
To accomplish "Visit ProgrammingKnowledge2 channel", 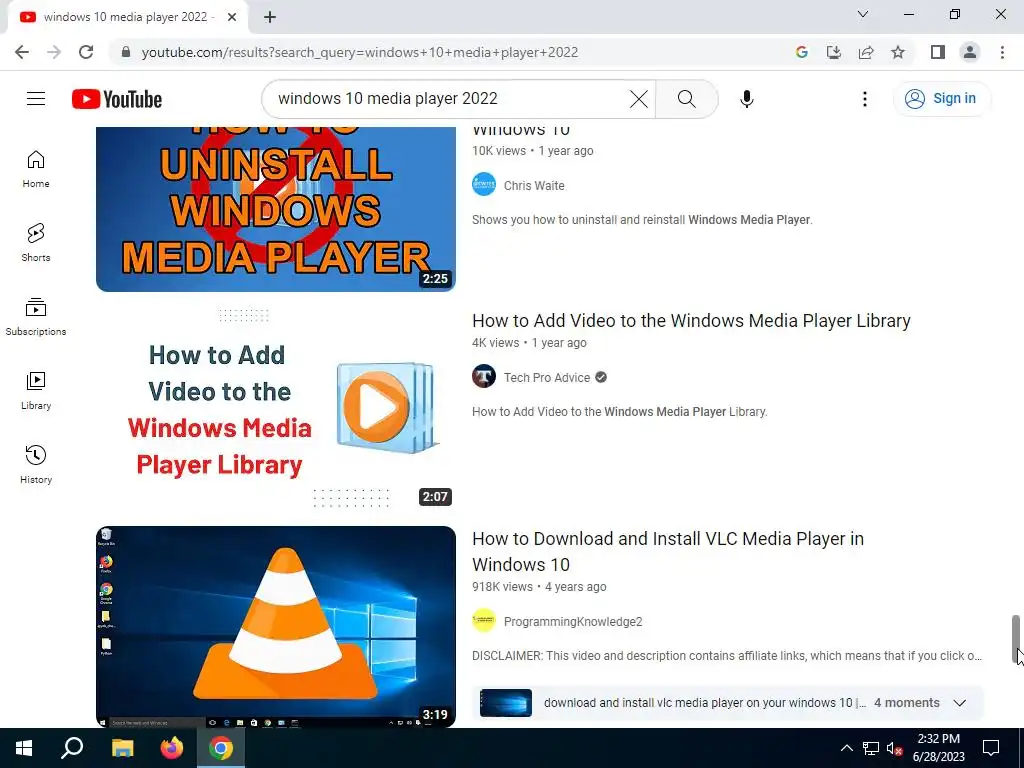I will (x=573, y=622).
